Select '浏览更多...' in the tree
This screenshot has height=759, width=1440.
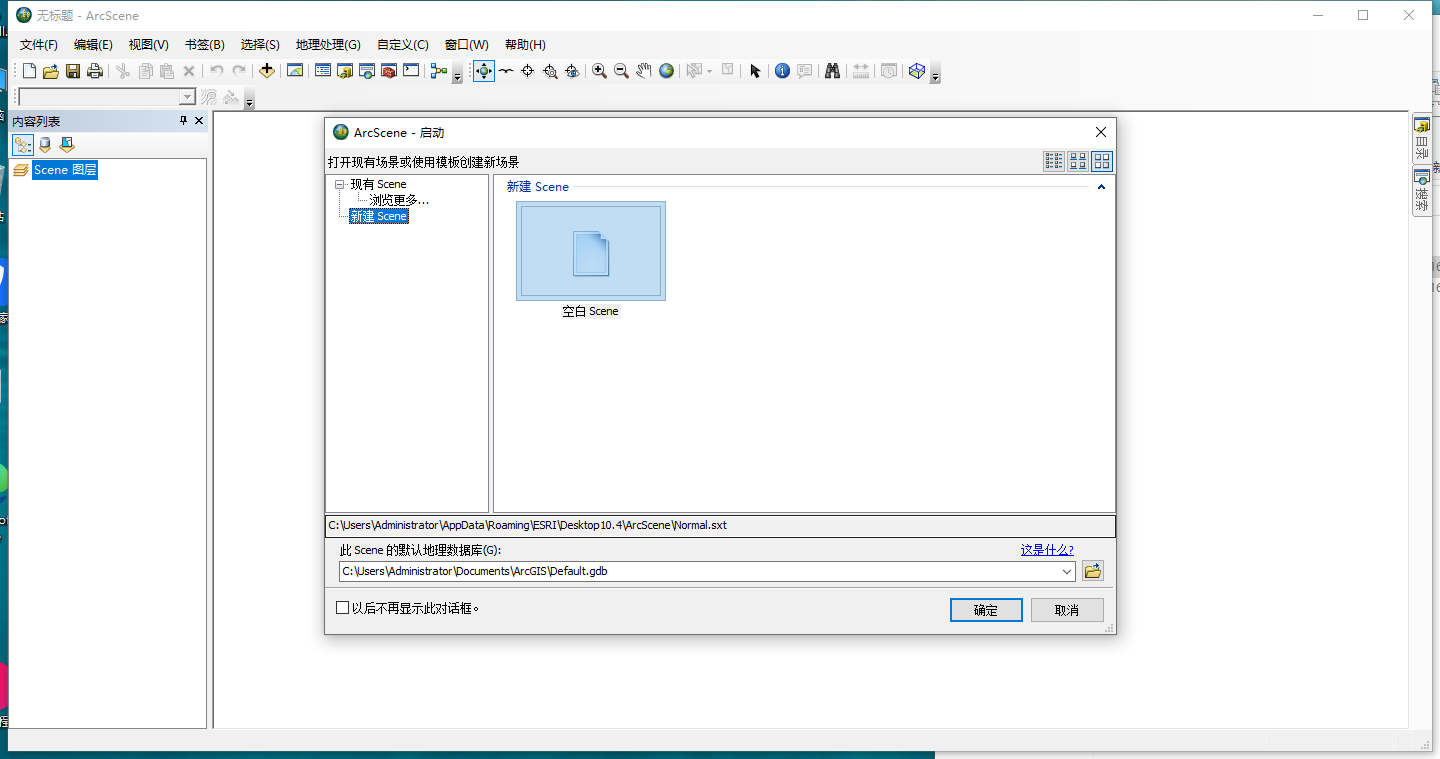[399, 200]
